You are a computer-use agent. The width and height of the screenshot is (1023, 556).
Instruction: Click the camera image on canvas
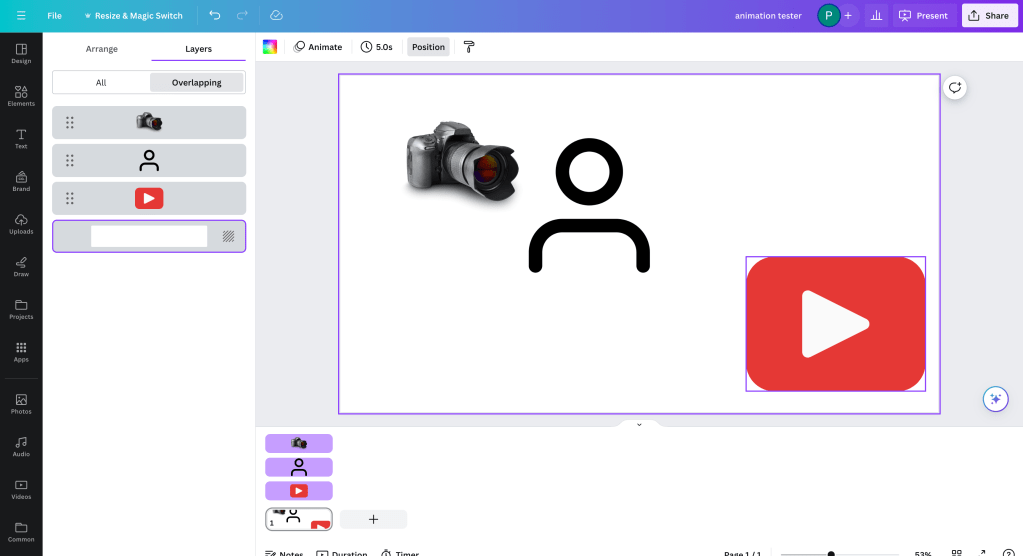pyautogui.click(x=462, y=162)
